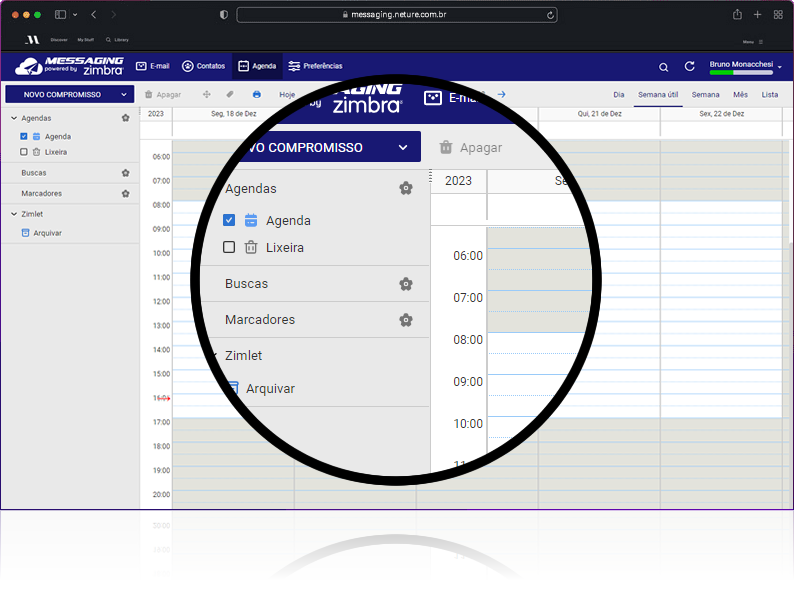The width and height of the screenshot is (794, 594).
Task: Switch to the Lista view
Action: point(770,95)
